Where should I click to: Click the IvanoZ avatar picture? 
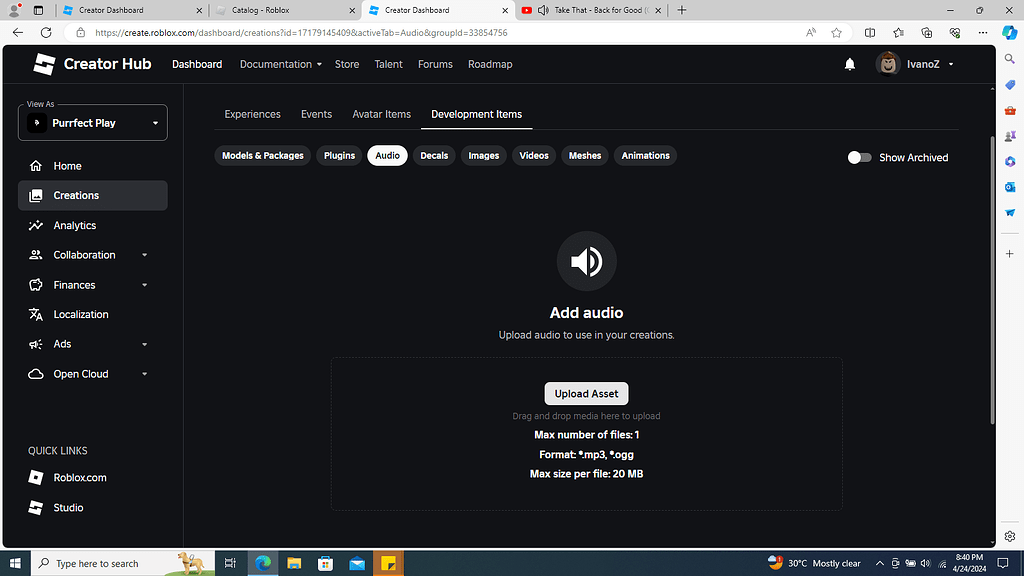coord(888,64)
